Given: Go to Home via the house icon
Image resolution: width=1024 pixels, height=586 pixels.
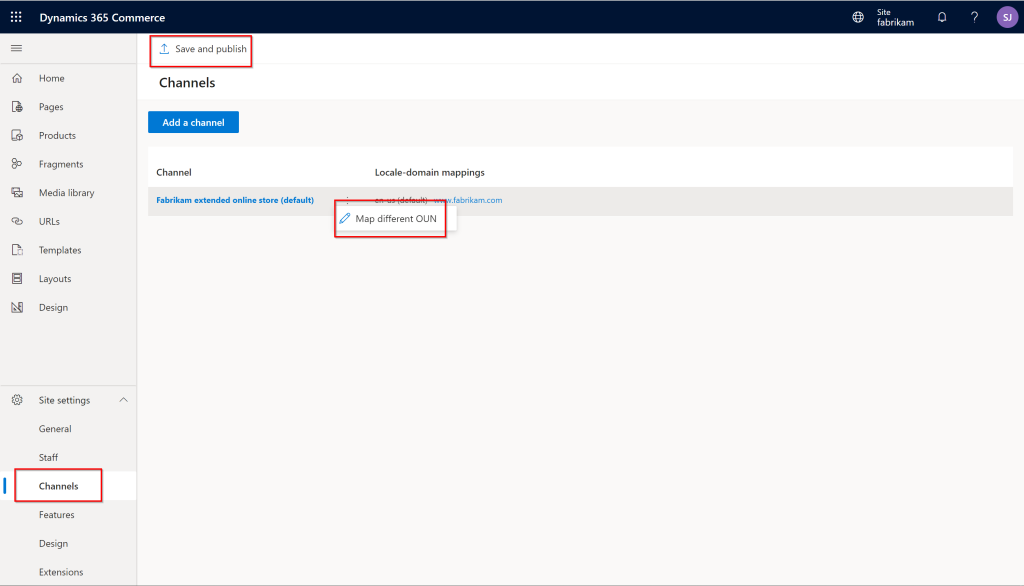Looking at the screenshot, I should coord(18,77).
